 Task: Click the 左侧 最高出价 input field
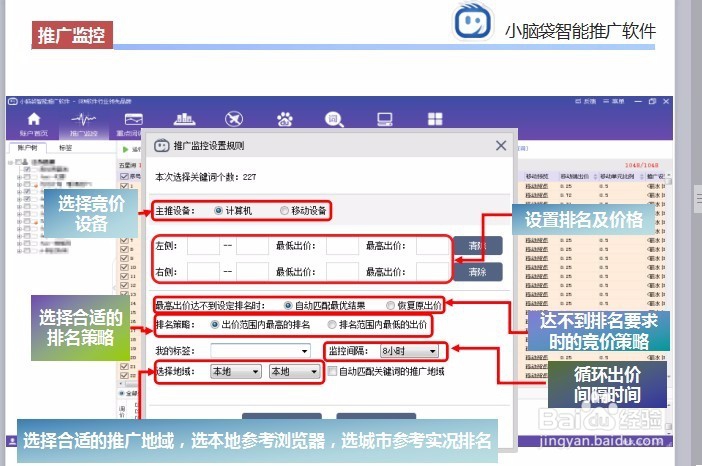pyautogui.click(x=432, y=246)
